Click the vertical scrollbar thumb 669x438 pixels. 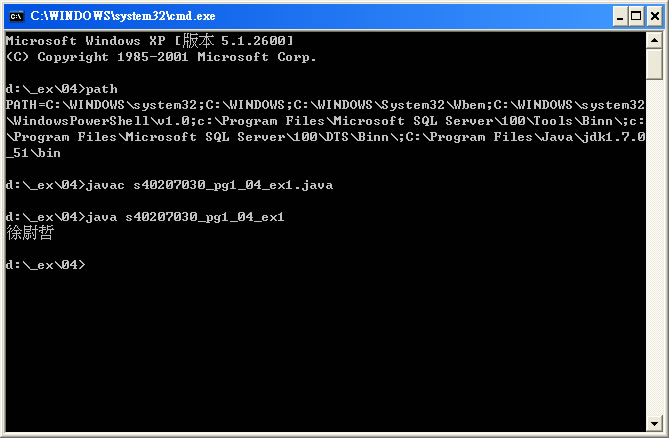coord(654,64)
